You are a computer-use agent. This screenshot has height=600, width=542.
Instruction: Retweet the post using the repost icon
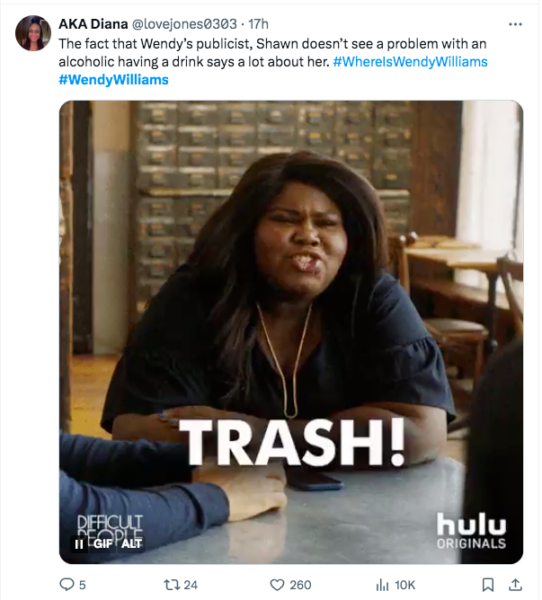pyautogui.click(x=170, y=584)
